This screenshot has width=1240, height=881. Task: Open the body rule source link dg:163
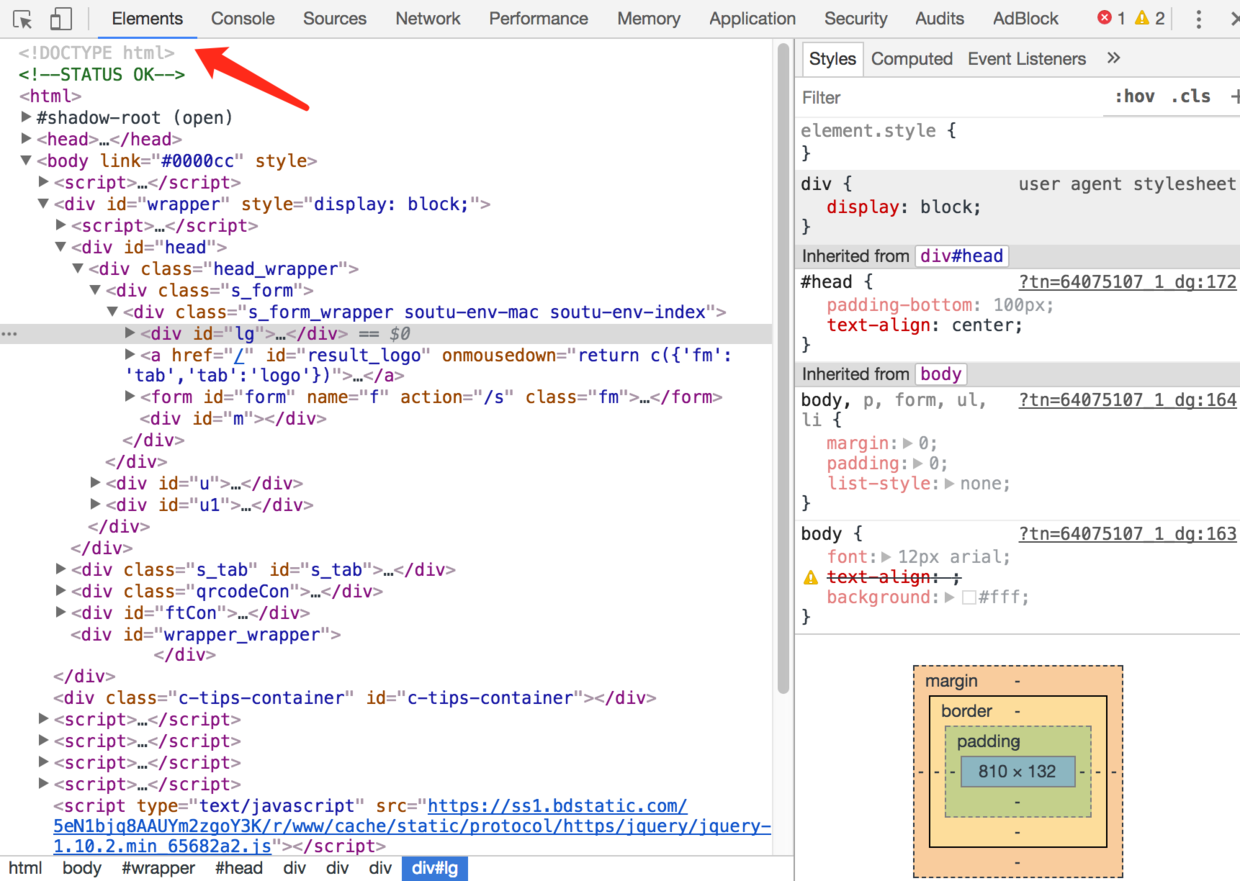click(1128, 534)
